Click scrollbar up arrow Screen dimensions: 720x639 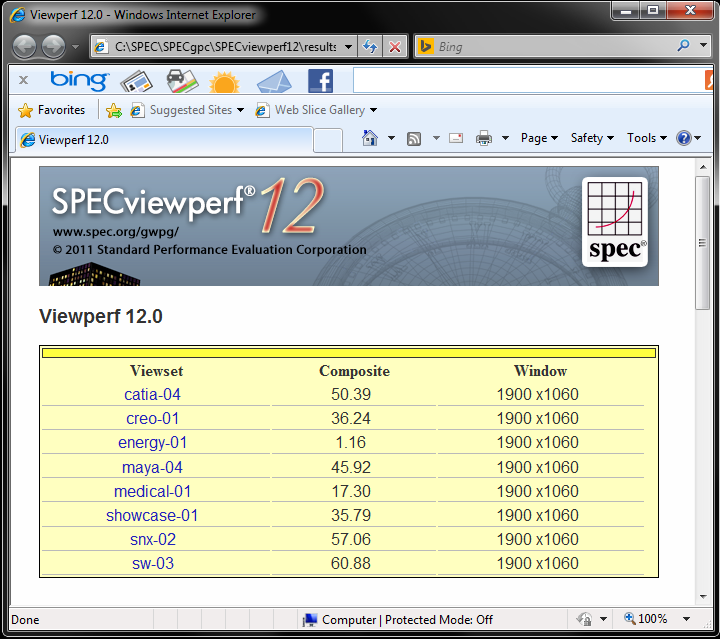(703, 167)
